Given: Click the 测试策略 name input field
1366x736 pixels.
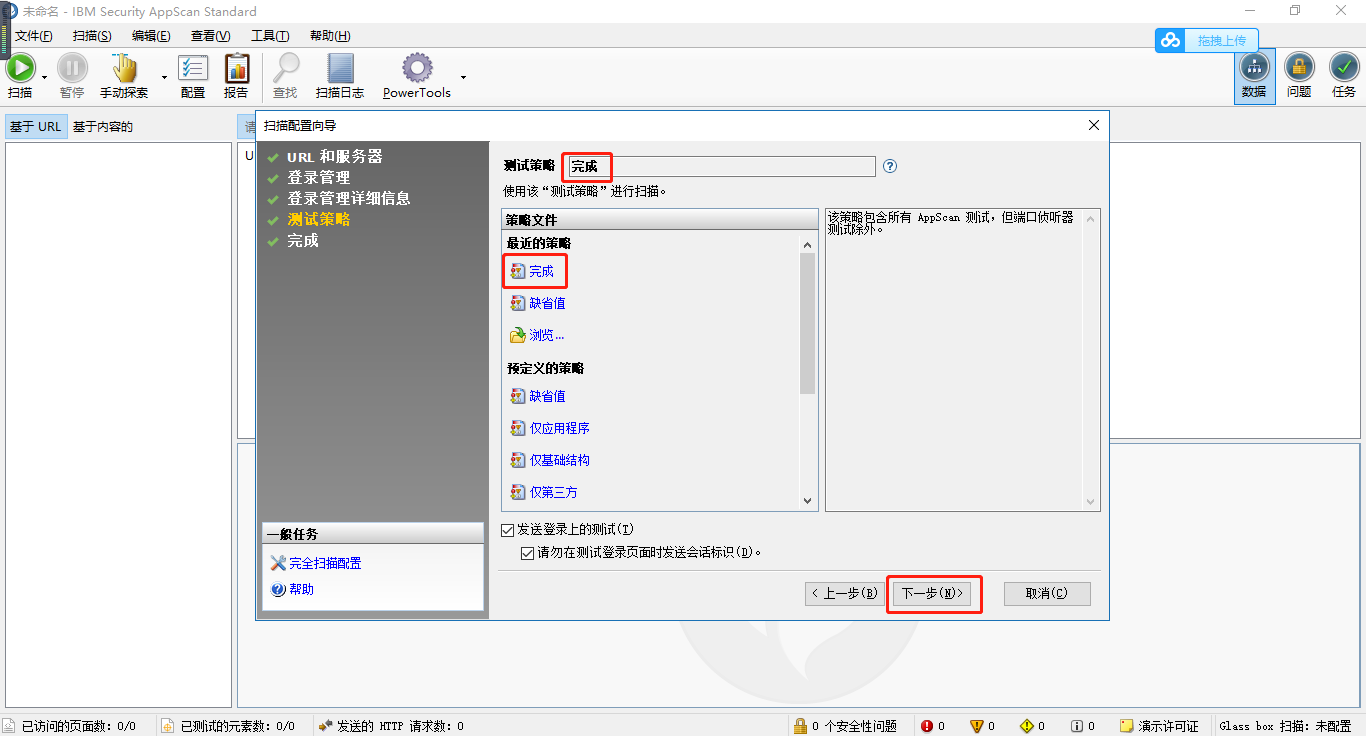Looking at the screenshot, I should (719, 166).
